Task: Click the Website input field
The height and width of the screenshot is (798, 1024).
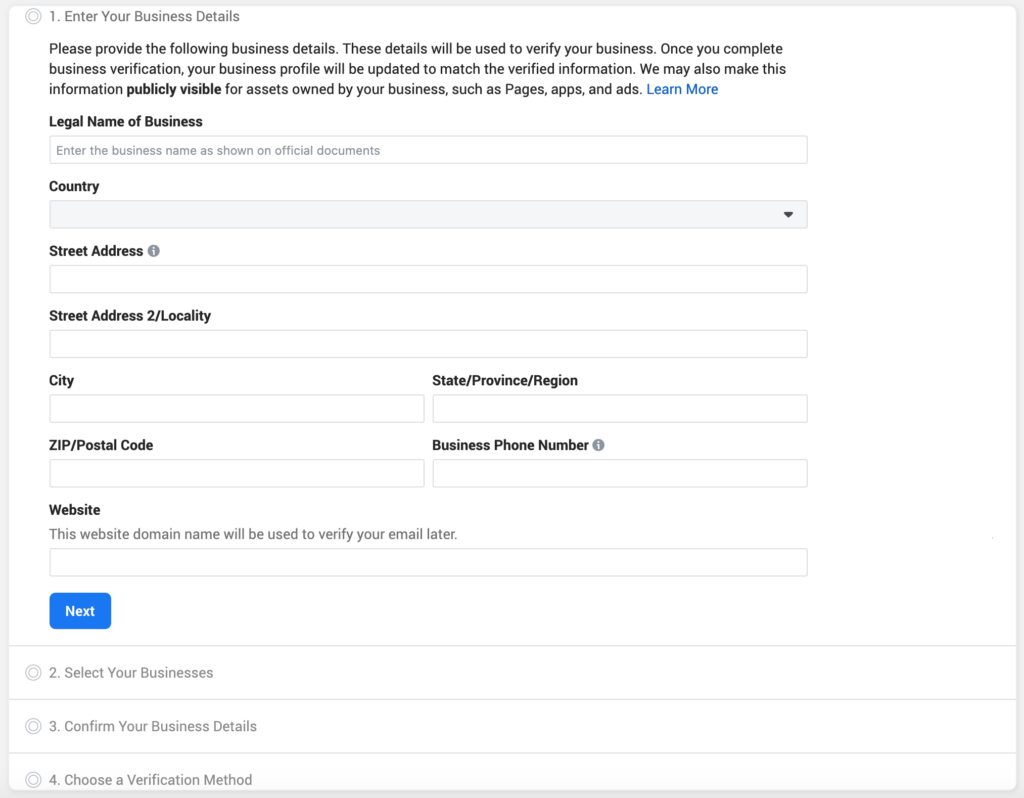Action: pos(428,562)
